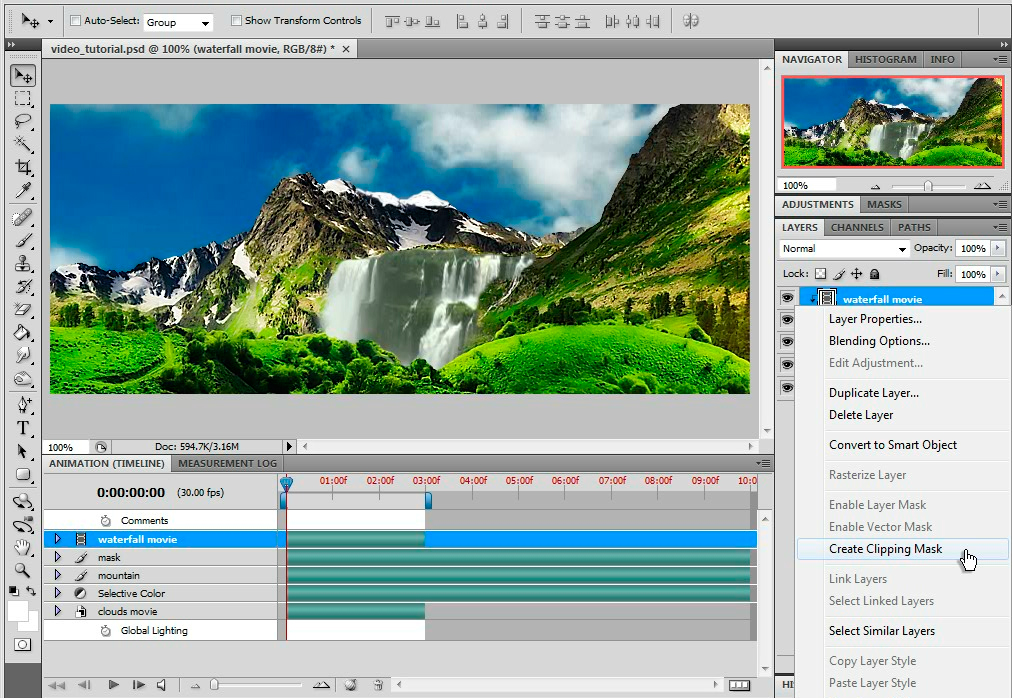Open the blend mode Normal dropdown
The image size is (1012, 698).
coord(844,249)
